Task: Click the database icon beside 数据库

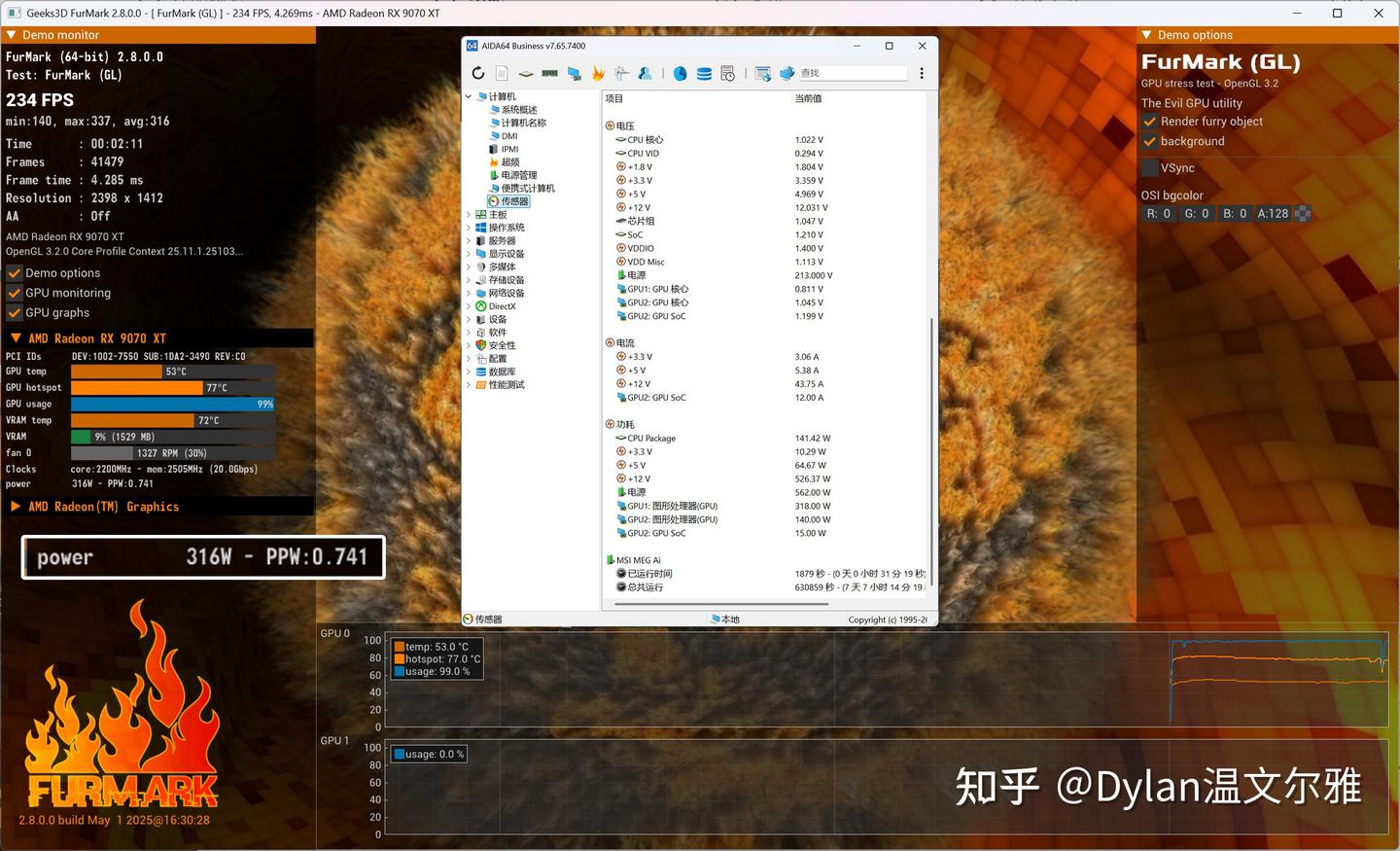Action: click(481, 372)
